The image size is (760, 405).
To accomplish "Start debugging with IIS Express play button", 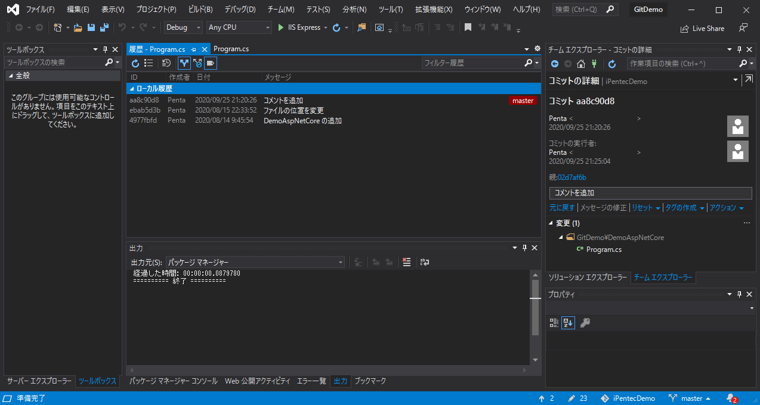I will (281, 28).
